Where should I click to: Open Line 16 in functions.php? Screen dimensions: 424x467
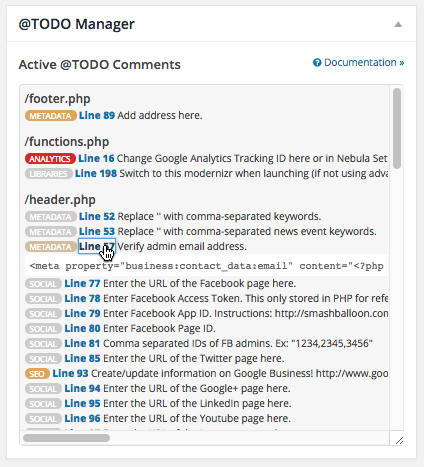(96, 158)
